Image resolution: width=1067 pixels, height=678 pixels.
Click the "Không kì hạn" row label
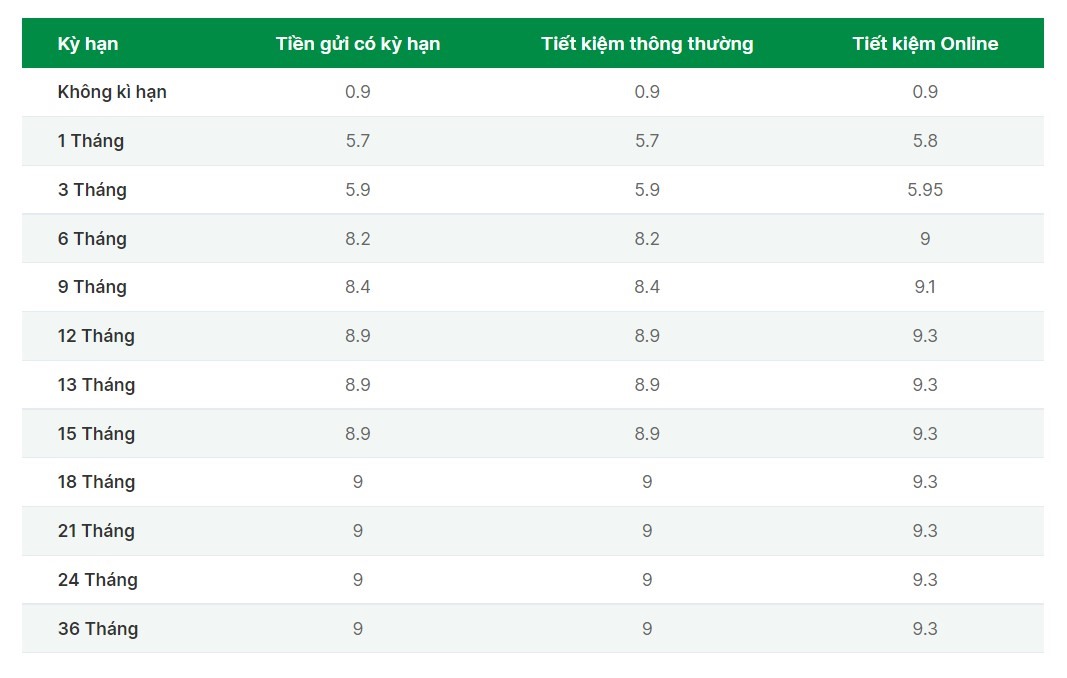pyautogui.click(x=112, y=92)
